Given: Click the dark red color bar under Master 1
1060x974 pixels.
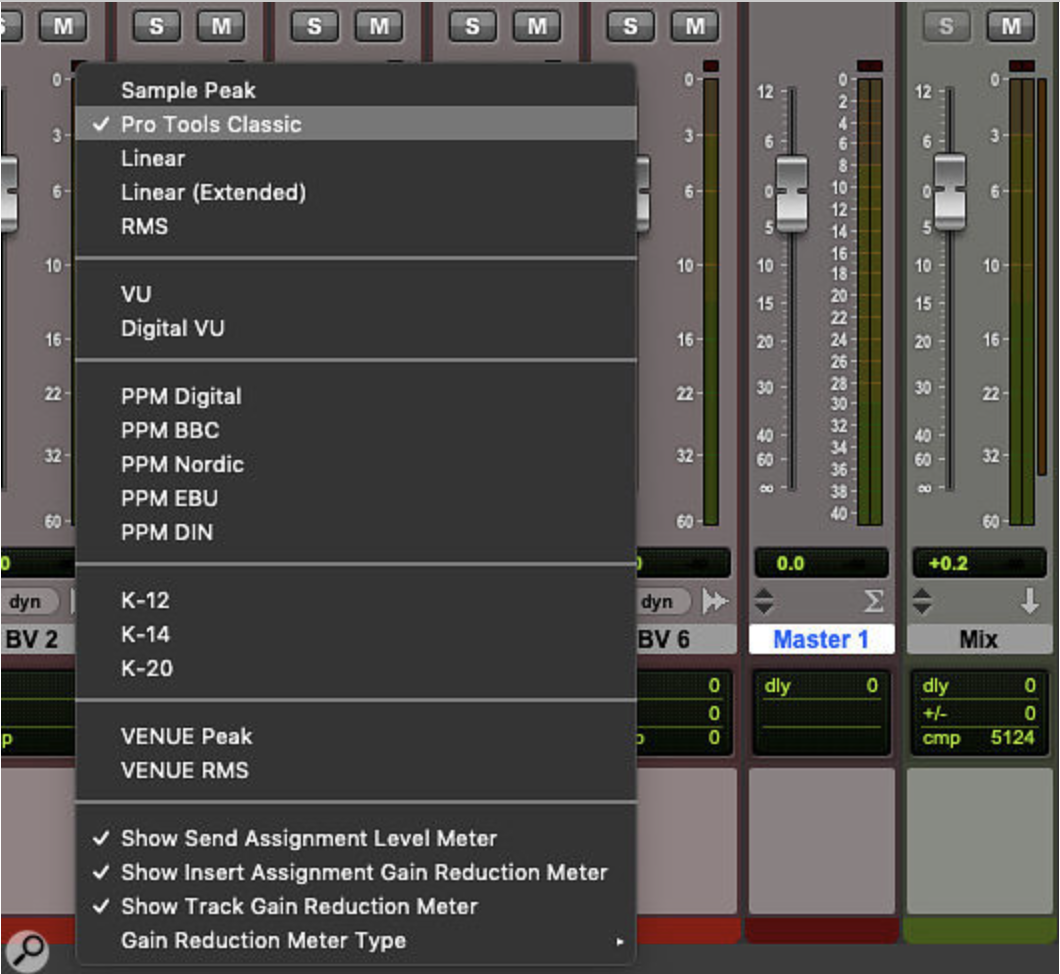Looking at the screenshot, I should 821,929.
